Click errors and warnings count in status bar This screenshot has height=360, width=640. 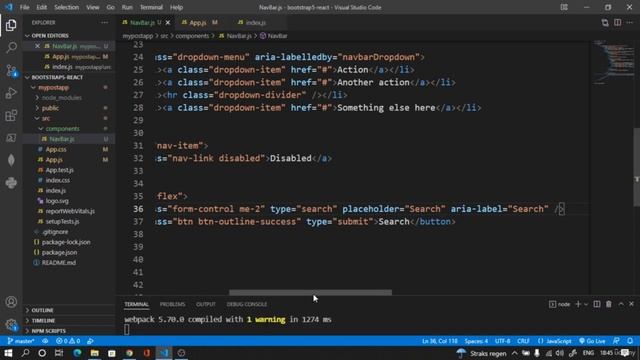[x=68, y=341]
